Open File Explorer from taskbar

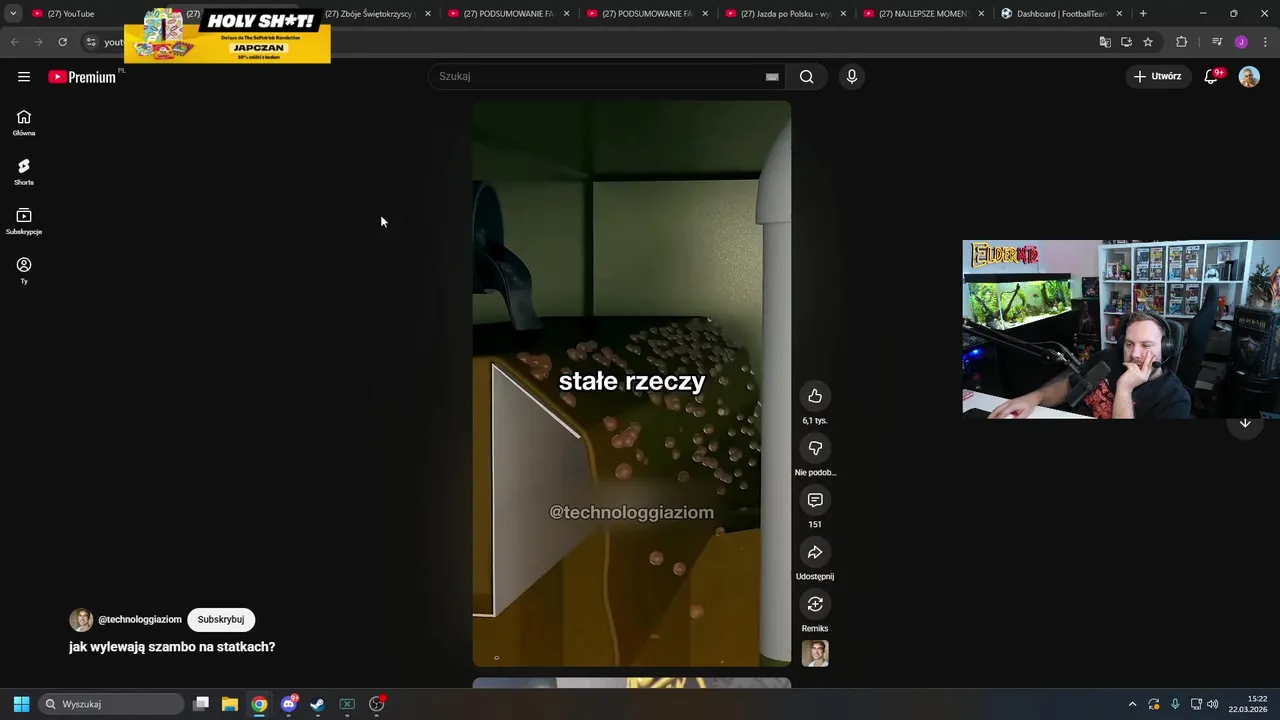[x=230, y=704]
